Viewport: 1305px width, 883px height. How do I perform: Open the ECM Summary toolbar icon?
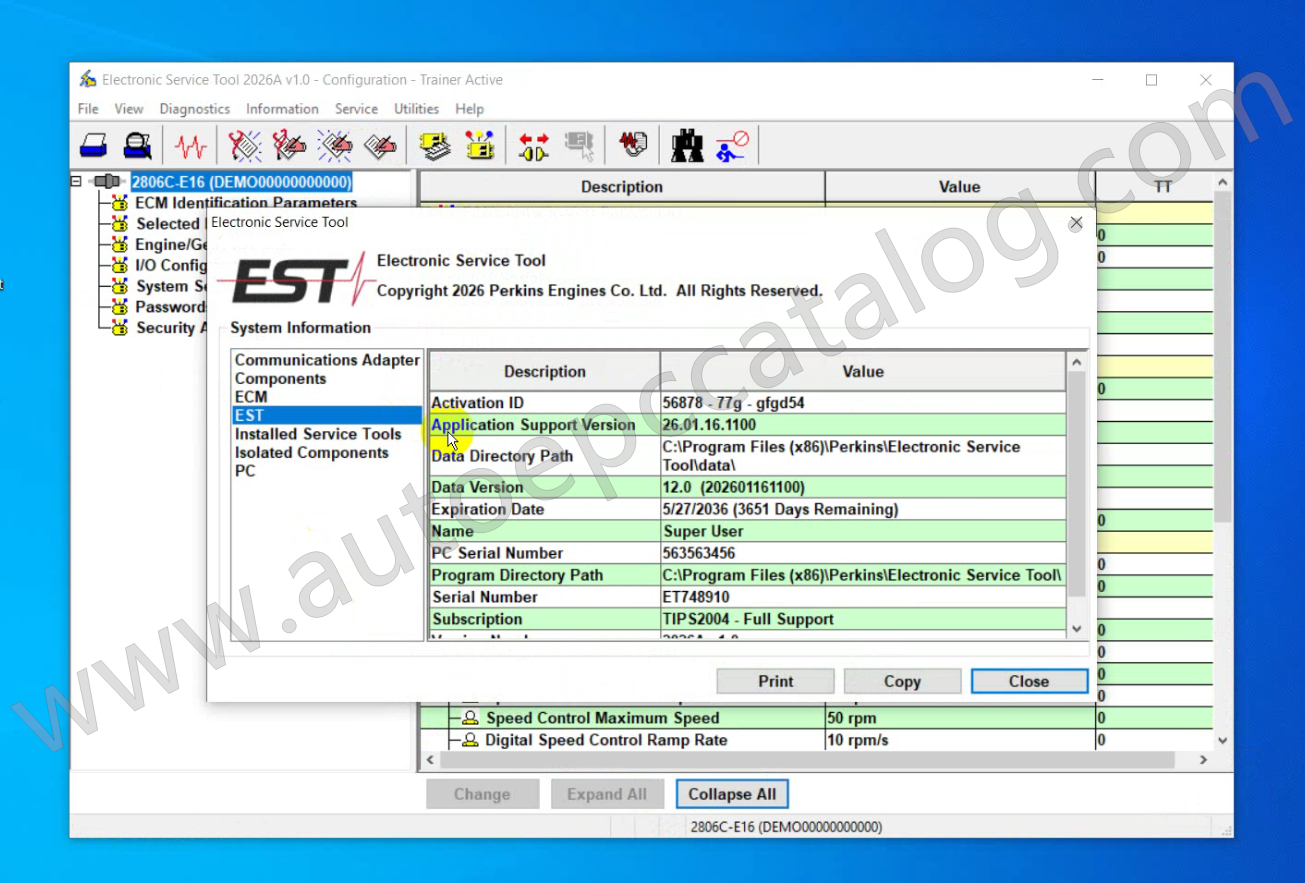pyautogui.click(x=435, y=146)
